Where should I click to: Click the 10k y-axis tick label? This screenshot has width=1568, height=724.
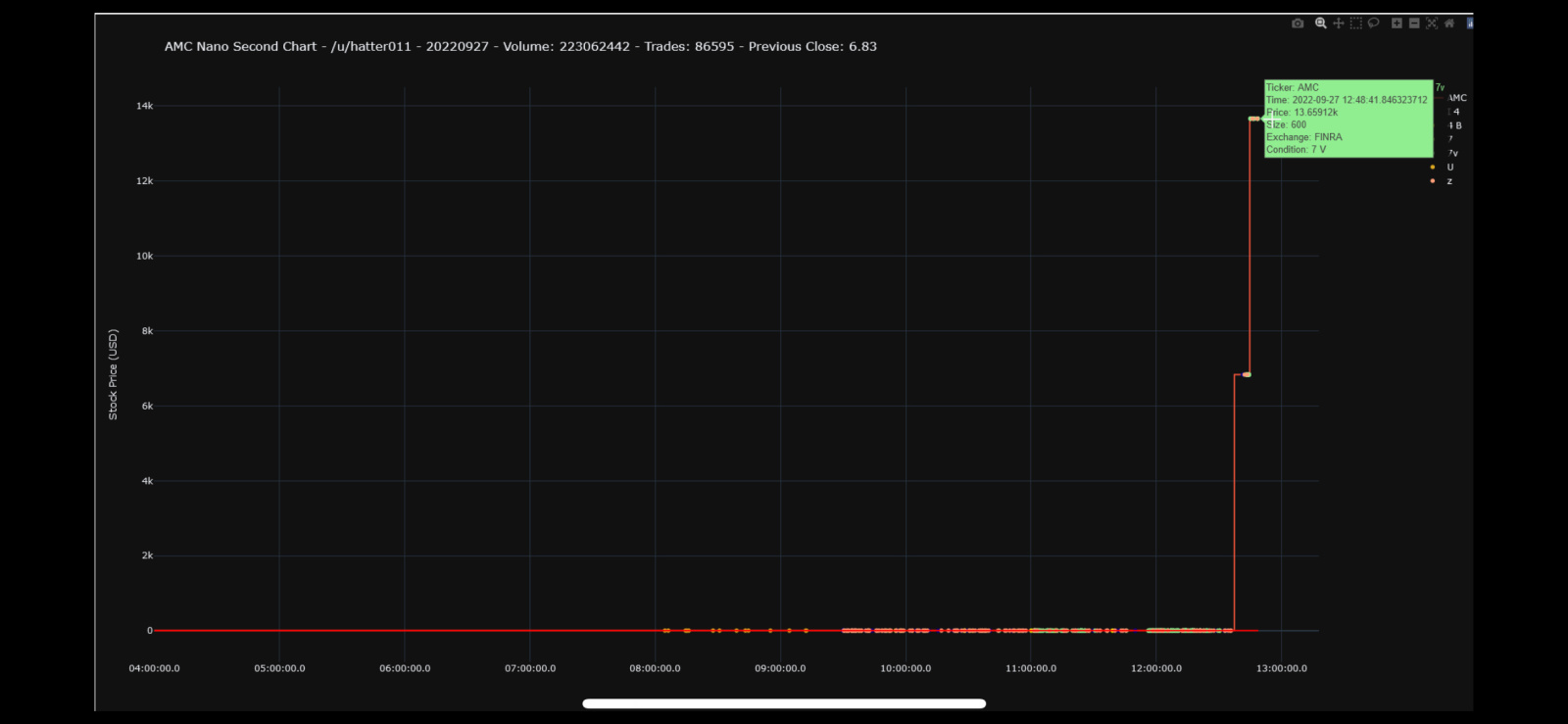pyautogui.click(x=144, y=256)
